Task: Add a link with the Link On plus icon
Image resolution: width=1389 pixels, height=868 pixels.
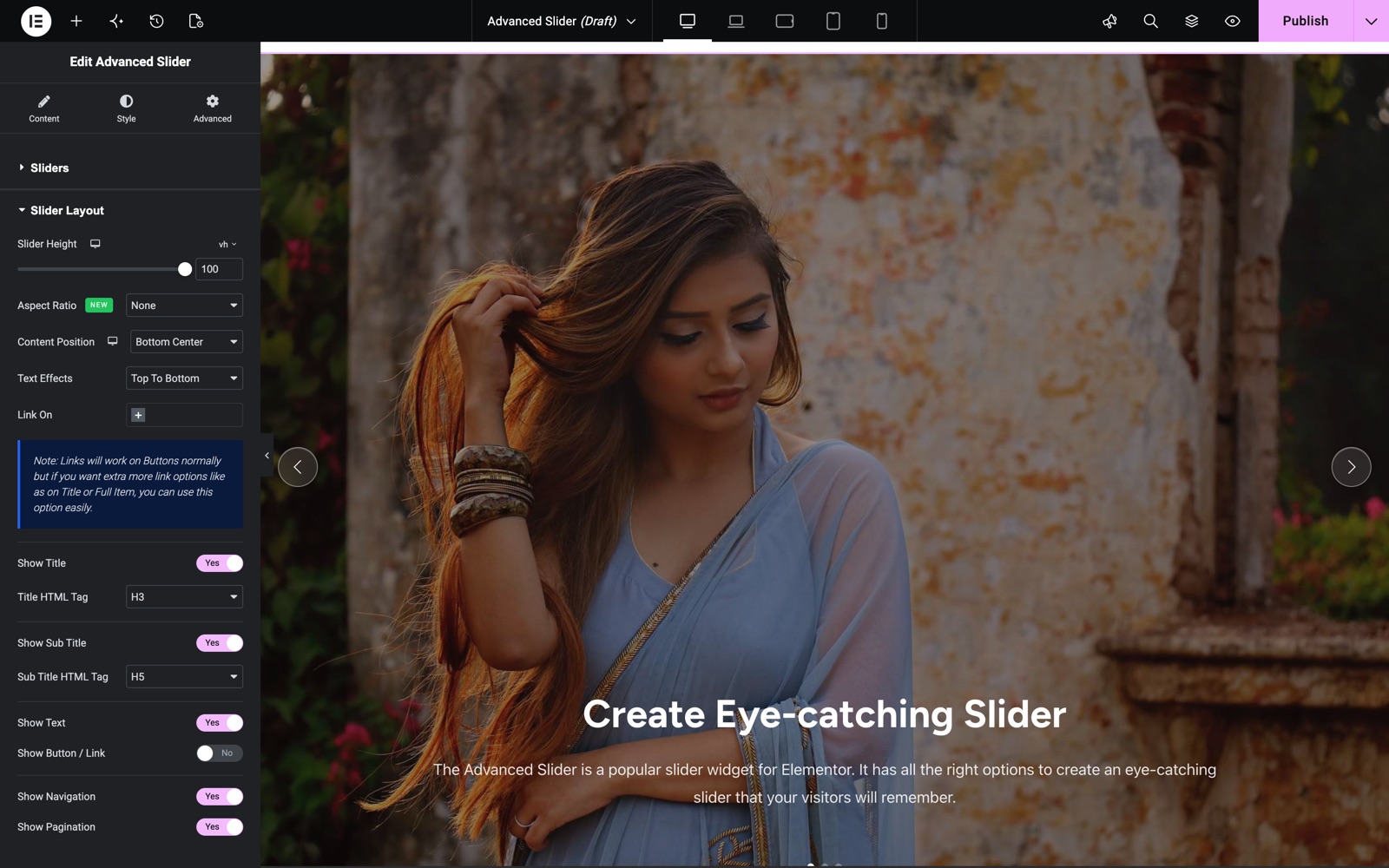Action: pyautogui.click(x=138, y=415)
